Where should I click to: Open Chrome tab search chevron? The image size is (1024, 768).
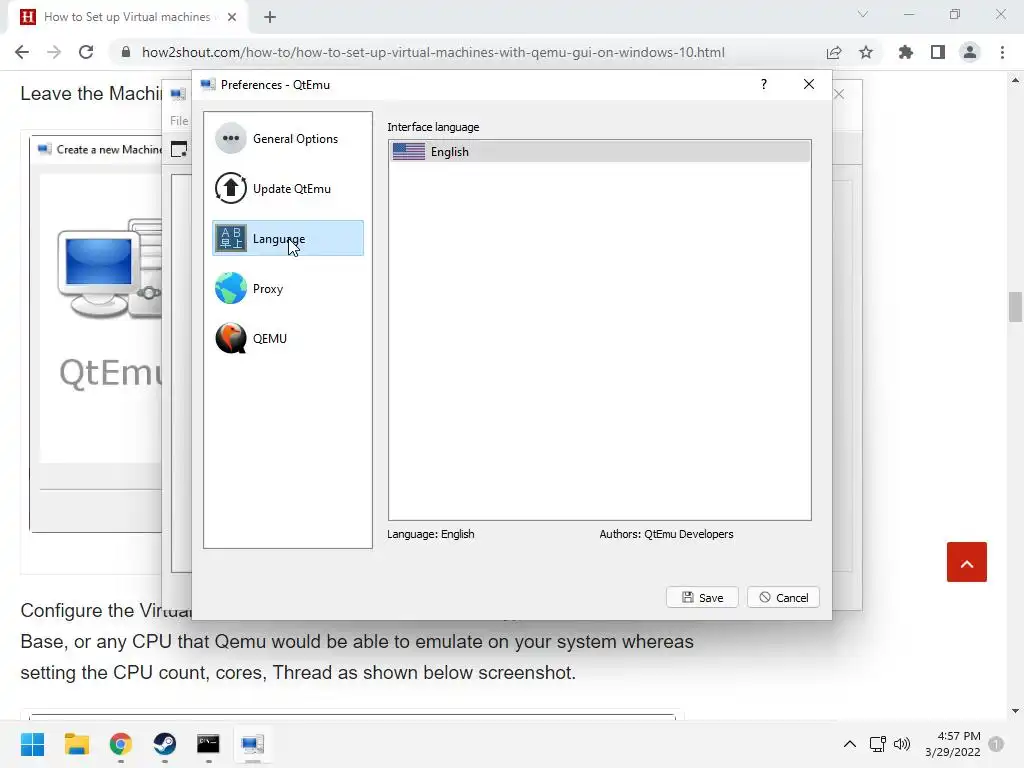[863, 14]
